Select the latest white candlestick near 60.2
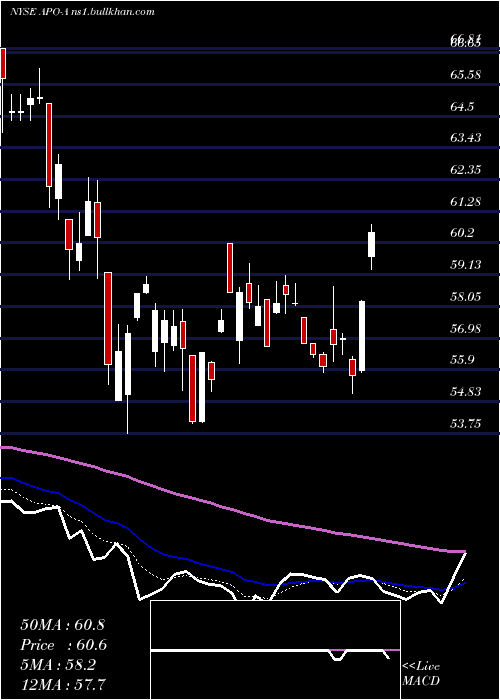The width and height of the screenshot is (500, 700). 371,244
